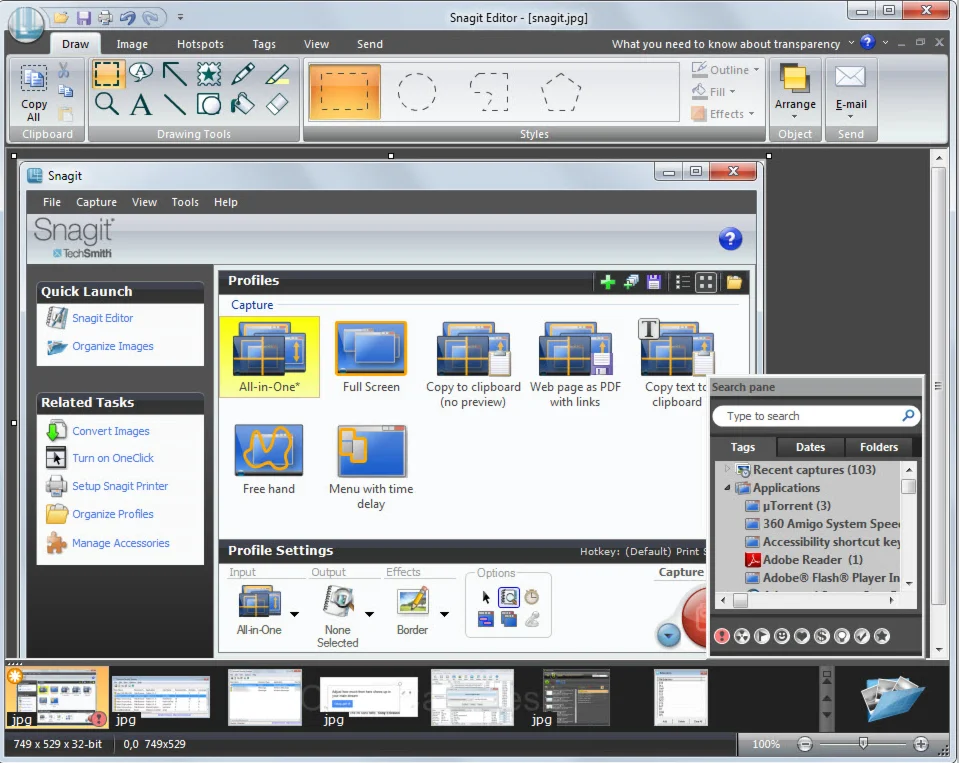This screenshot has height=763, width=959.
Task: Open the Text tool
Action: pos(142,105)
